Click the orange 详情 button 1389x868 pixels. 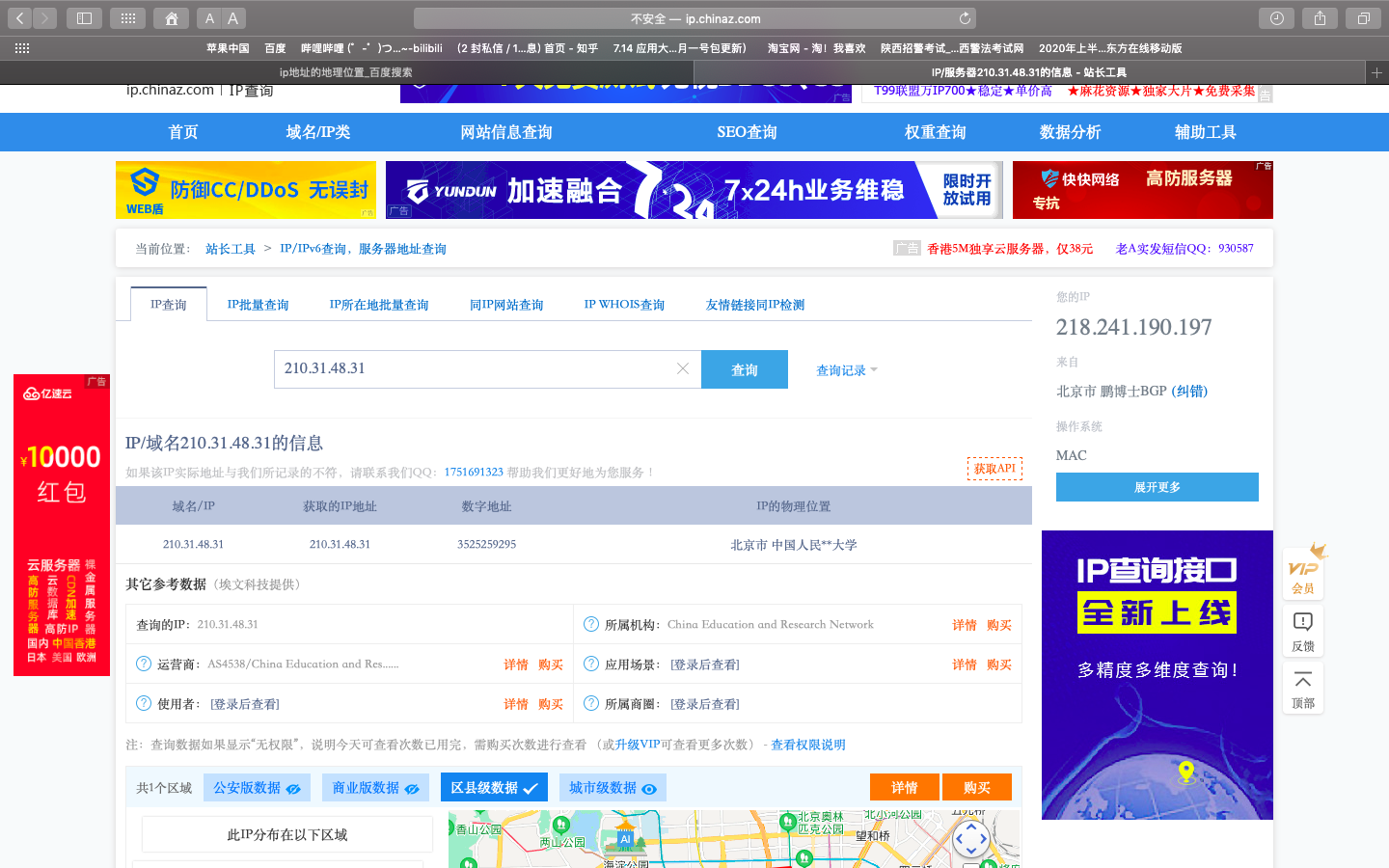[x=905, y=787]
